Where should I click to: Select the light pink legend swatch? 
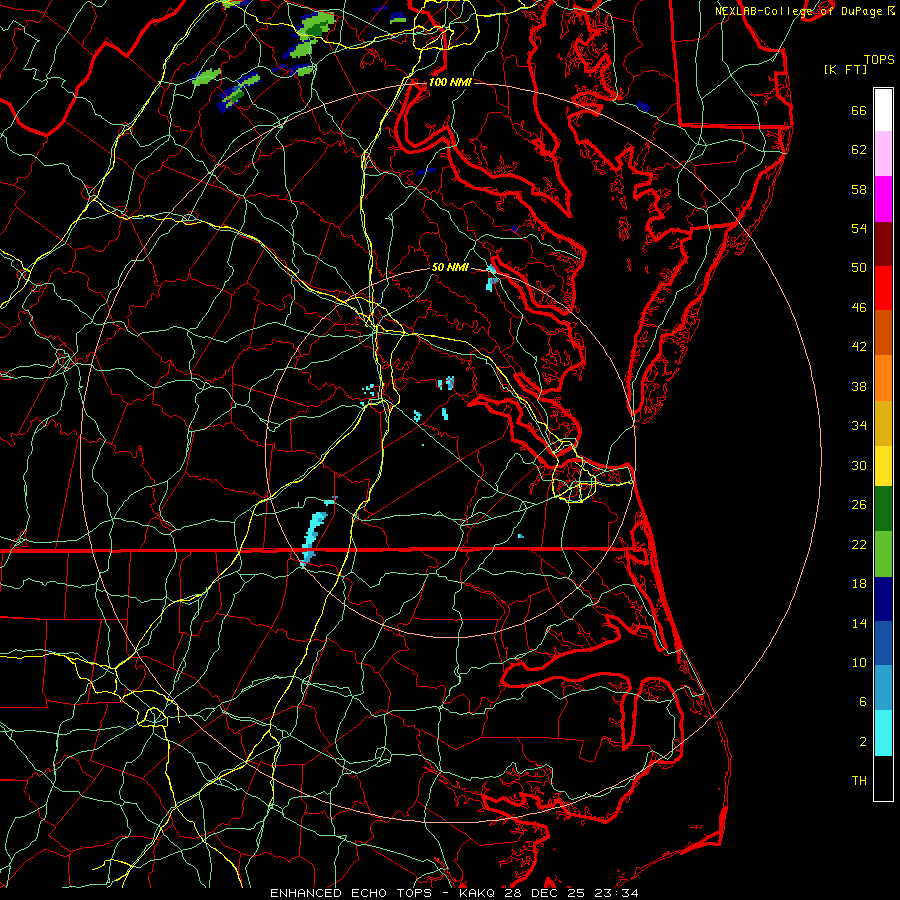point(883,154)
